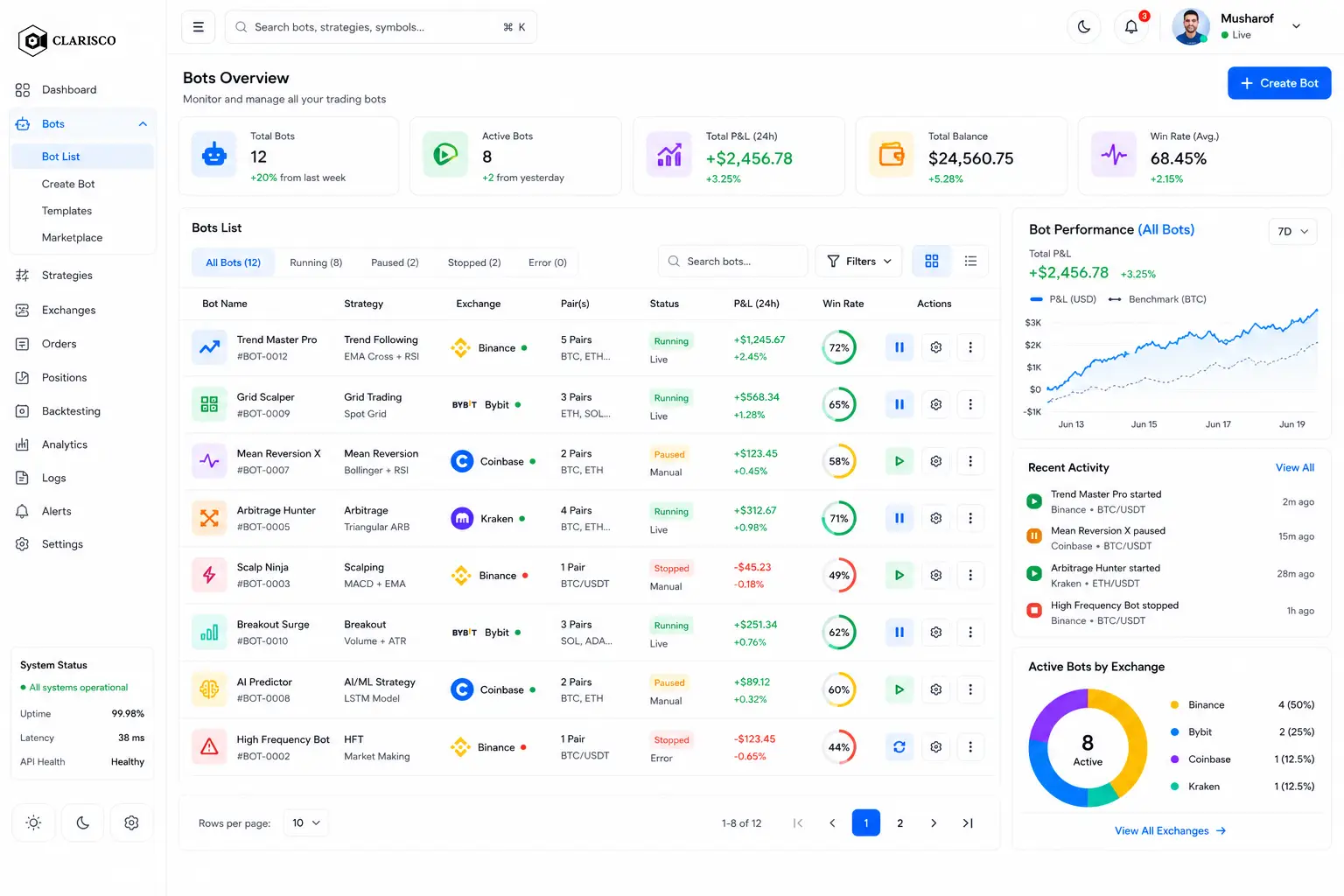Open settings for High Frequency Bot

click(936, 747)
